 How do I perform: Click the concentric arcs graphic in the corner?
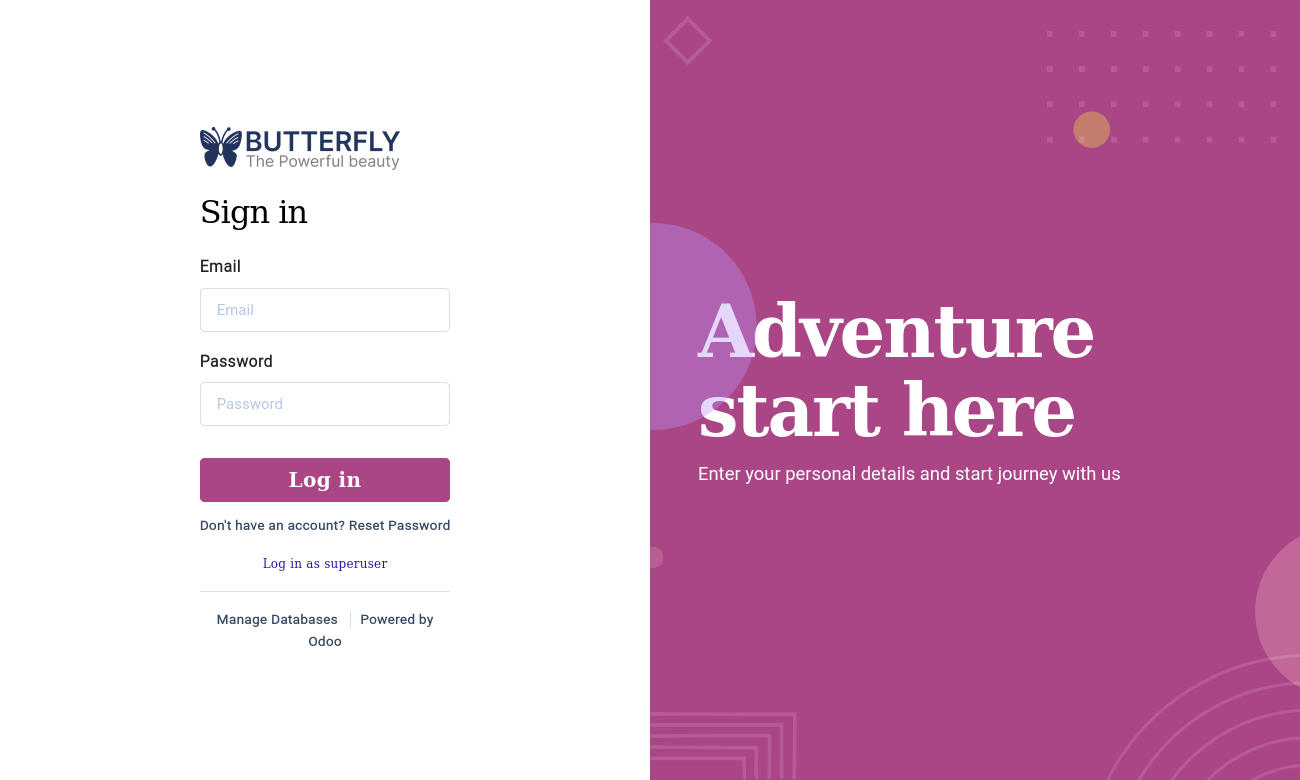tap(1200, 718)
